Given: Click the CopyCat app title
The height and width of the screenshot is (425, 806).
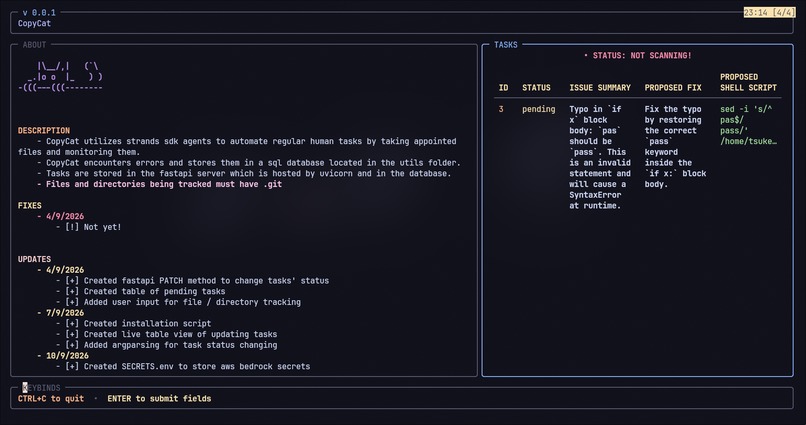Looking at the screenshot, I should pyautogui.click(x=34, y=23).
